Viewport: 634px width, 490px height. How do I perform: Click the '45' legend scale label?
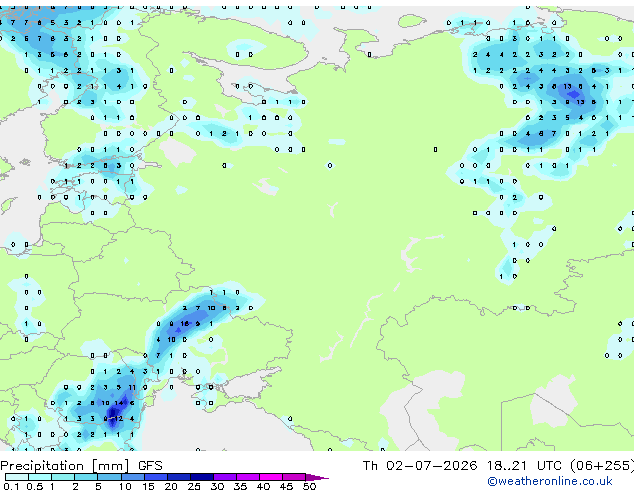pos(286,486)
